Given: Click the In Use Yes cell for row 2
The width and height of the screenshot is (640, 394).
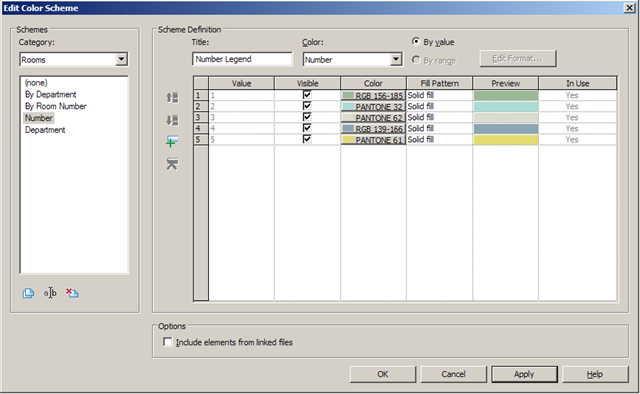Looking at the screenshot, I should 578,106.
